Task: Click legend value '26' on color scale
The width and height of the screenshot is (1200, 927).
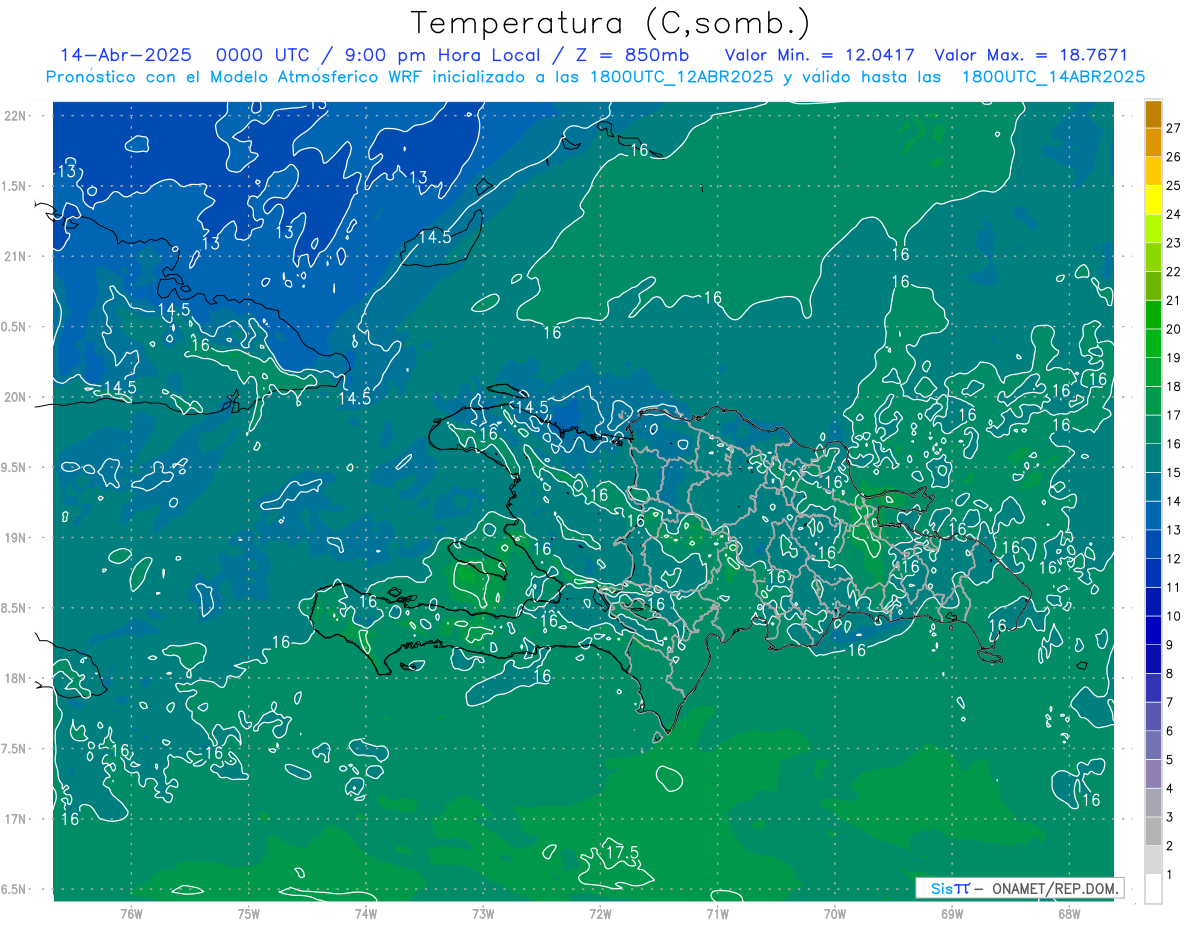Action: pos(1174,157)
